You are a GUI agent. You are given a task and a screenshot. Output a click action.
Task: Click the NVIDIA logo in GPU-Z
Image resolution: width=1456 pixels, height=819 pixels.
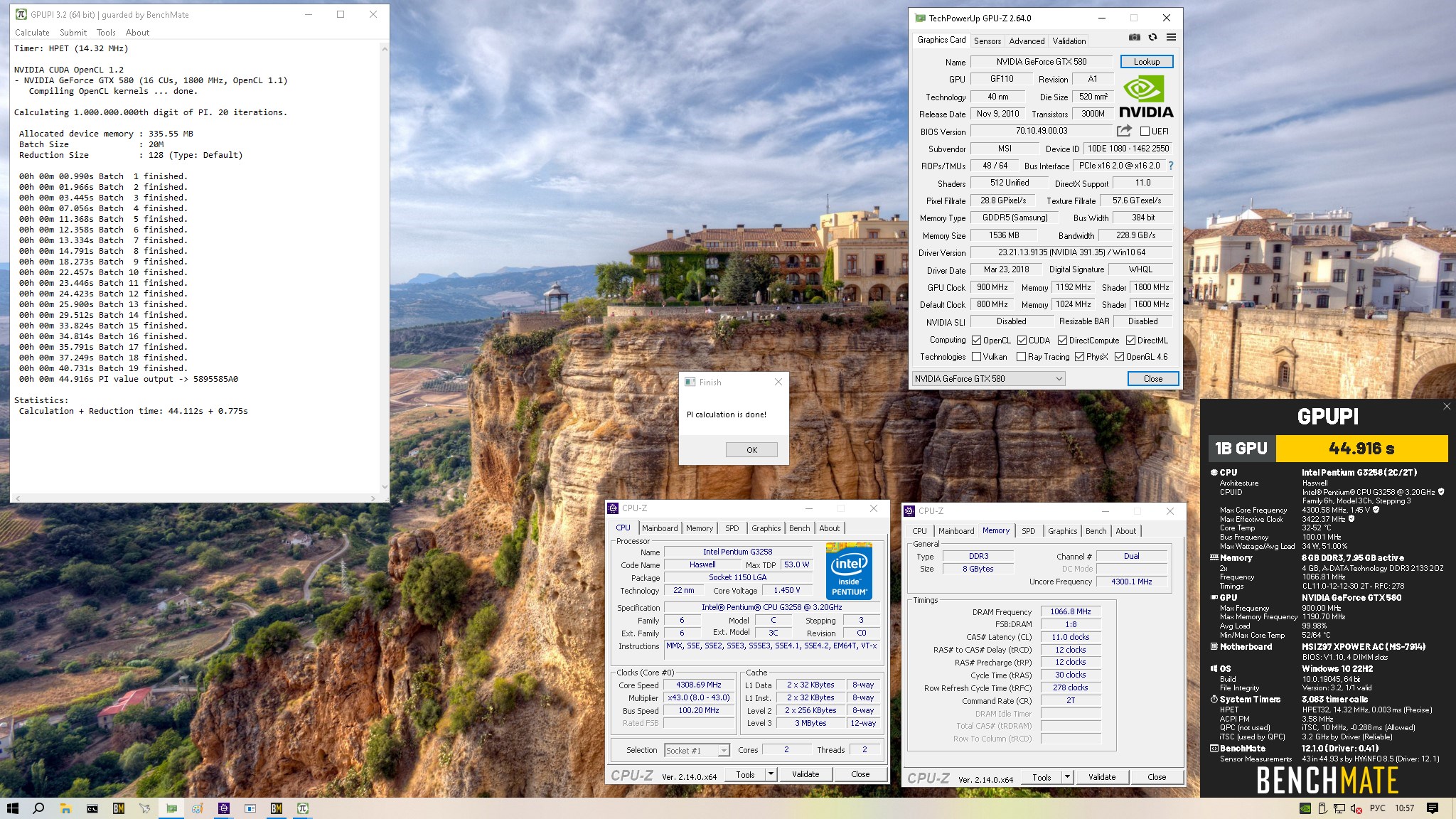1146,97
